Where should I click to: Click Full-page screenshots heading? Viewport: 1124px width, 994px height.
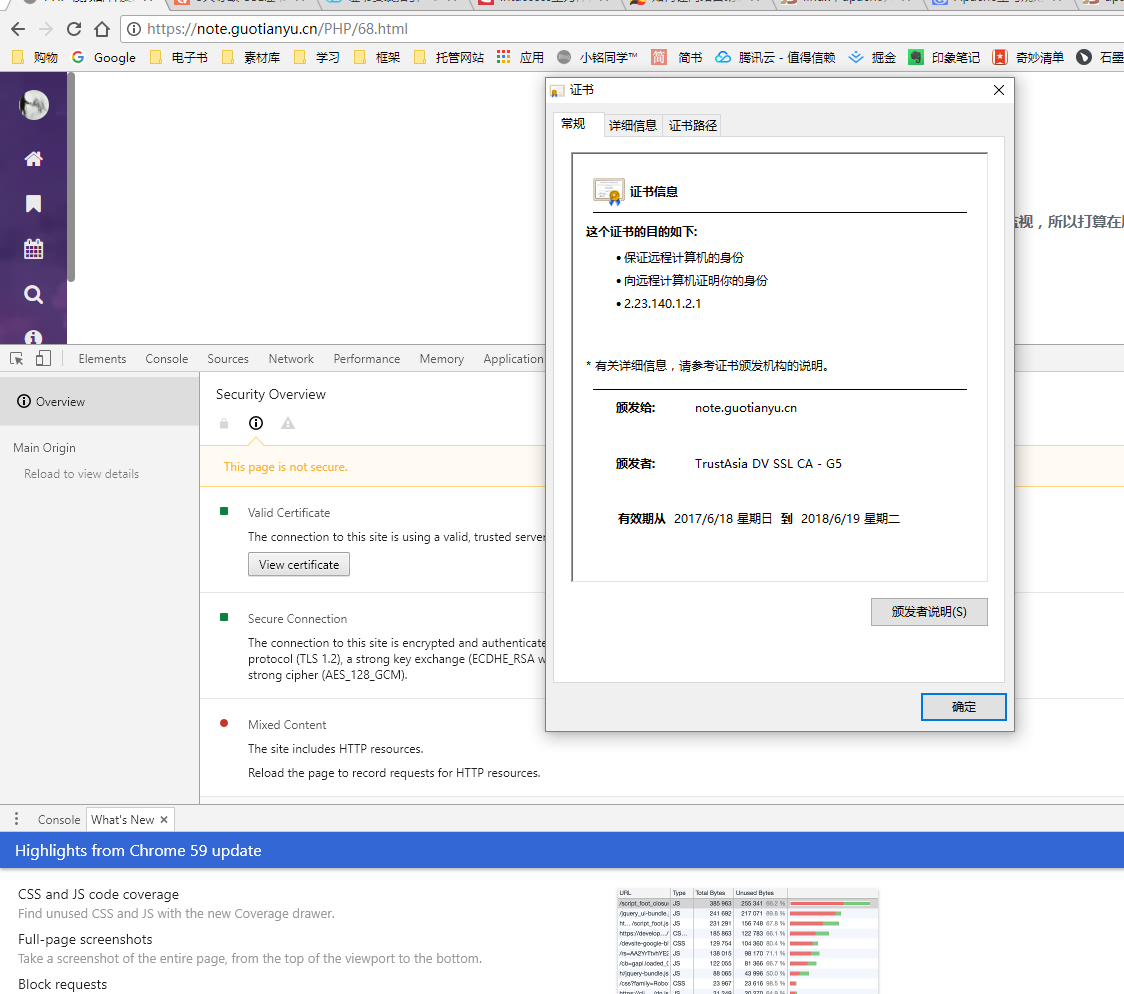click(85, 940)
